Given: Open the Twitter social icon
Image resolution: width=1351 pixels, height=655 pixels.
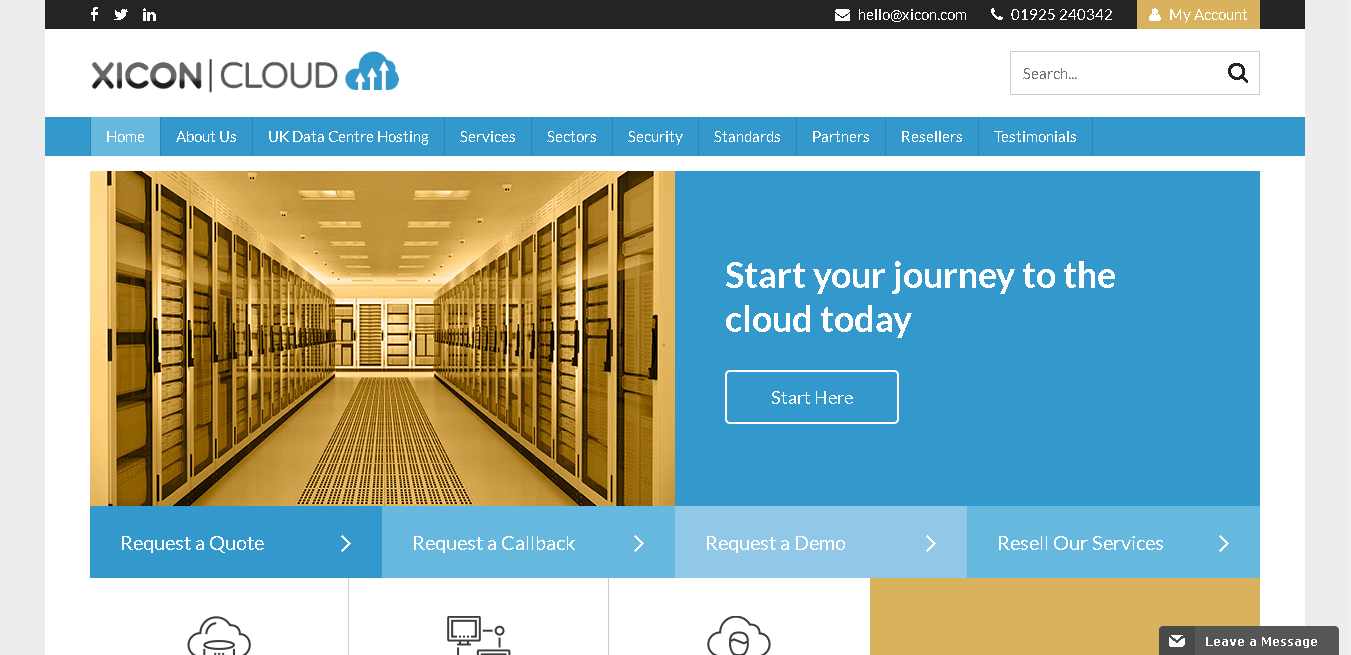Looking at the screenshot, I should coord(121,14).
